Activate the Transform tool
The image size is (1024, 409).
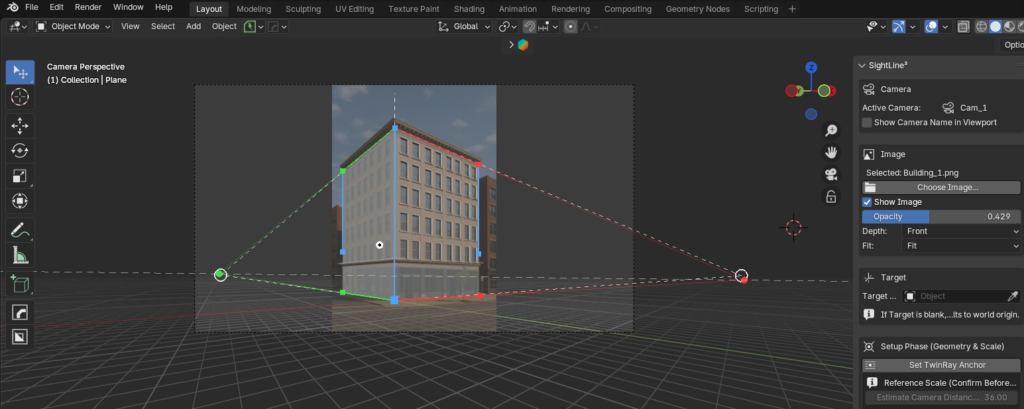20,201
